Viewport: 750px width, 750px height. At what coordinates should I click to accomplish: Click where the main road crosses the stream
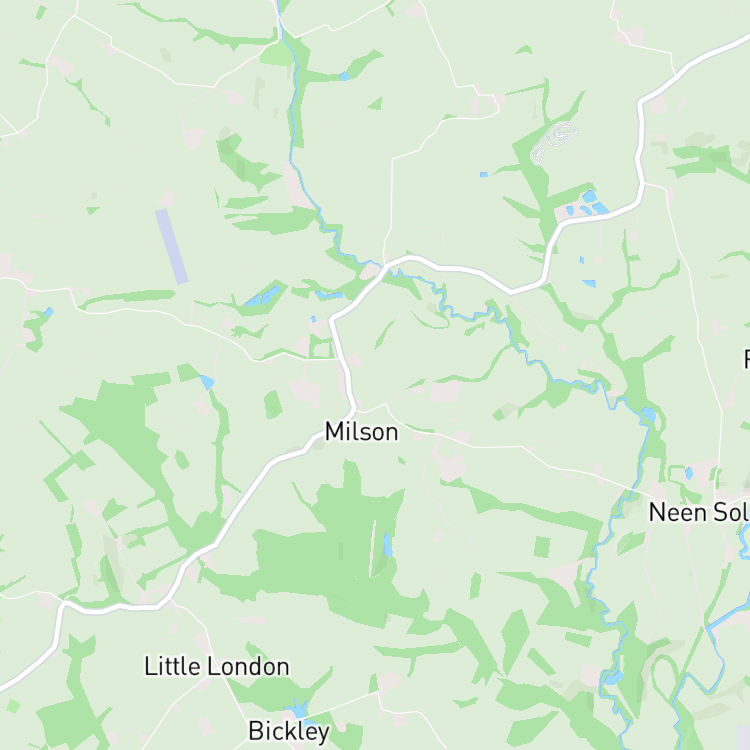(383, 266)
